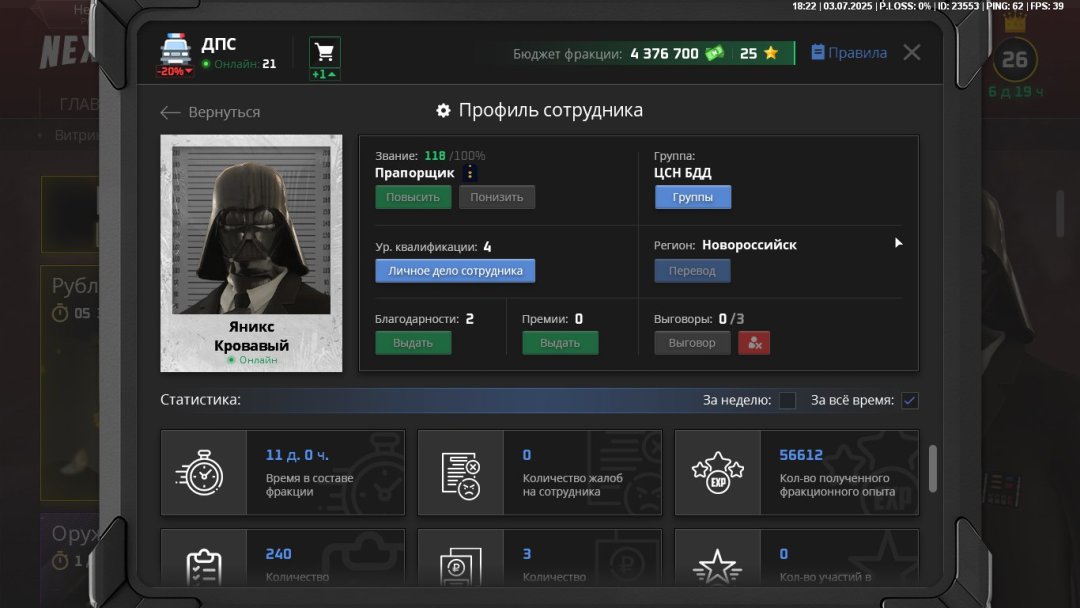Enable the За неделю checkbox
Image resolution: width=1080 pixels, height=608 pixels.
click(x=787, y=400)
